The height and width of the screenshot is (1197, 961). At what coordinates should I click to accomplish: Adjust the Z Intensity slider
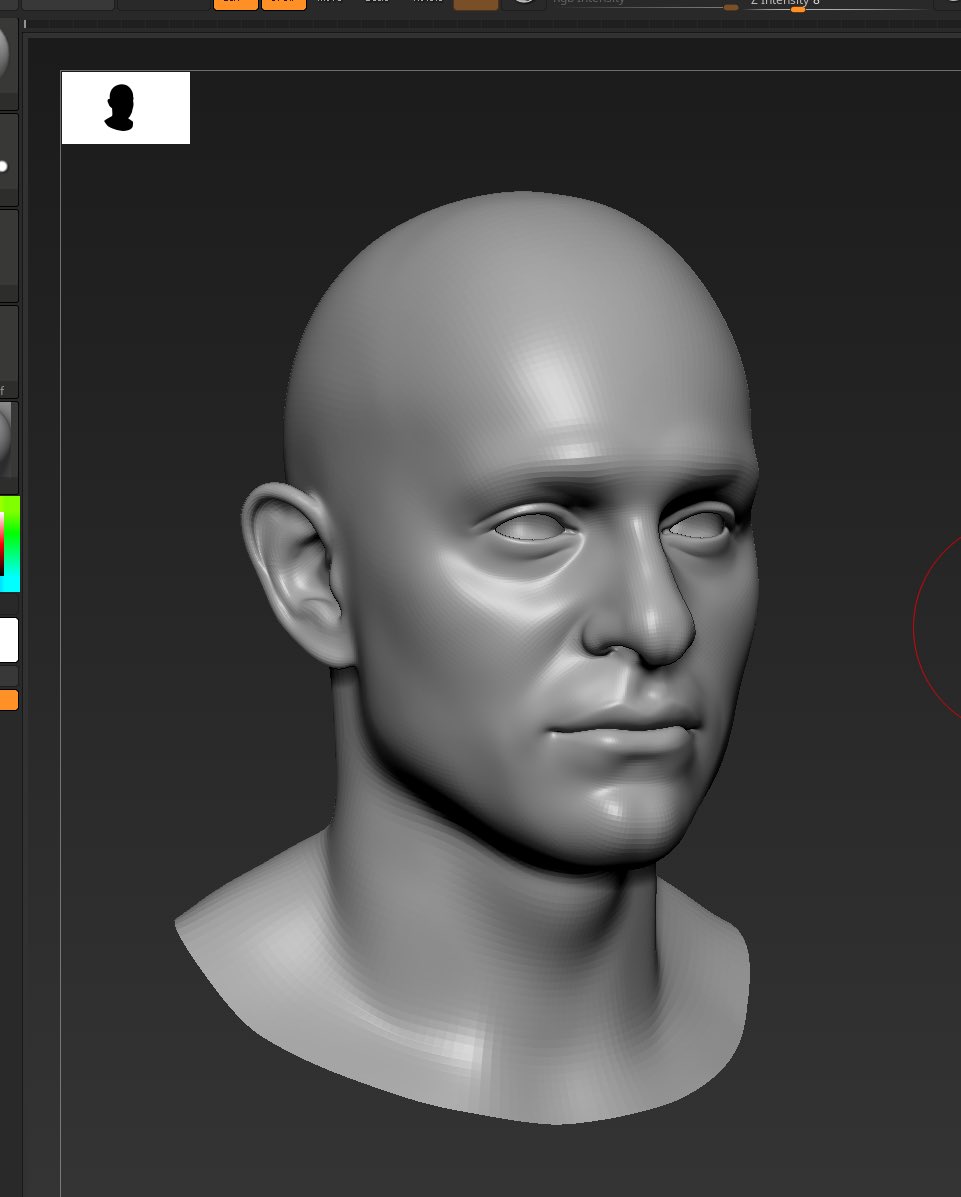tap(838, 4)
